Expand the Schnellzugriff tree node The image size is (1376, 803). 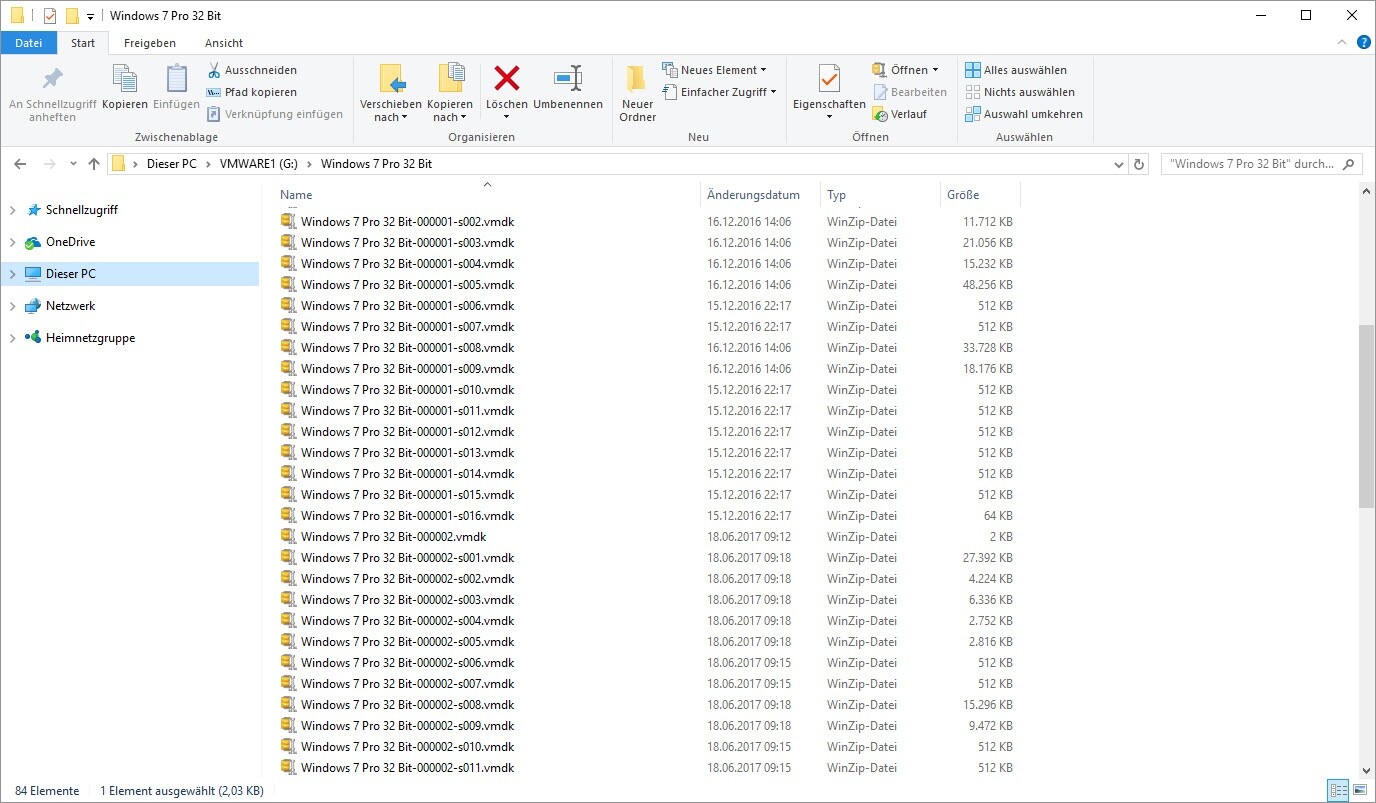(13, 210)
